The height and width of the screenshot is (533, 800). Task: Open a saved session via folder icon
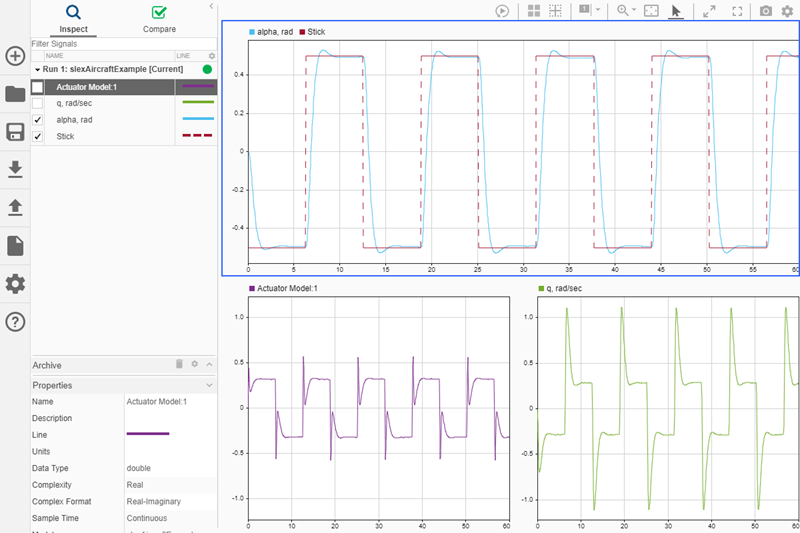pyautogui.click(x=15, y=94)
